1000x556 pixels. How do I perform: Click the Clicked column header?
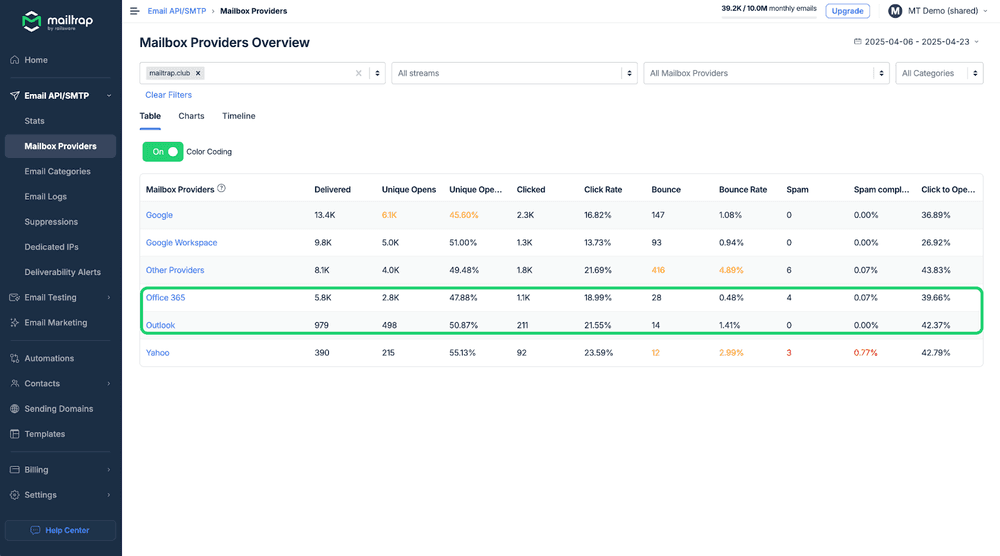(x=531, y=189)
